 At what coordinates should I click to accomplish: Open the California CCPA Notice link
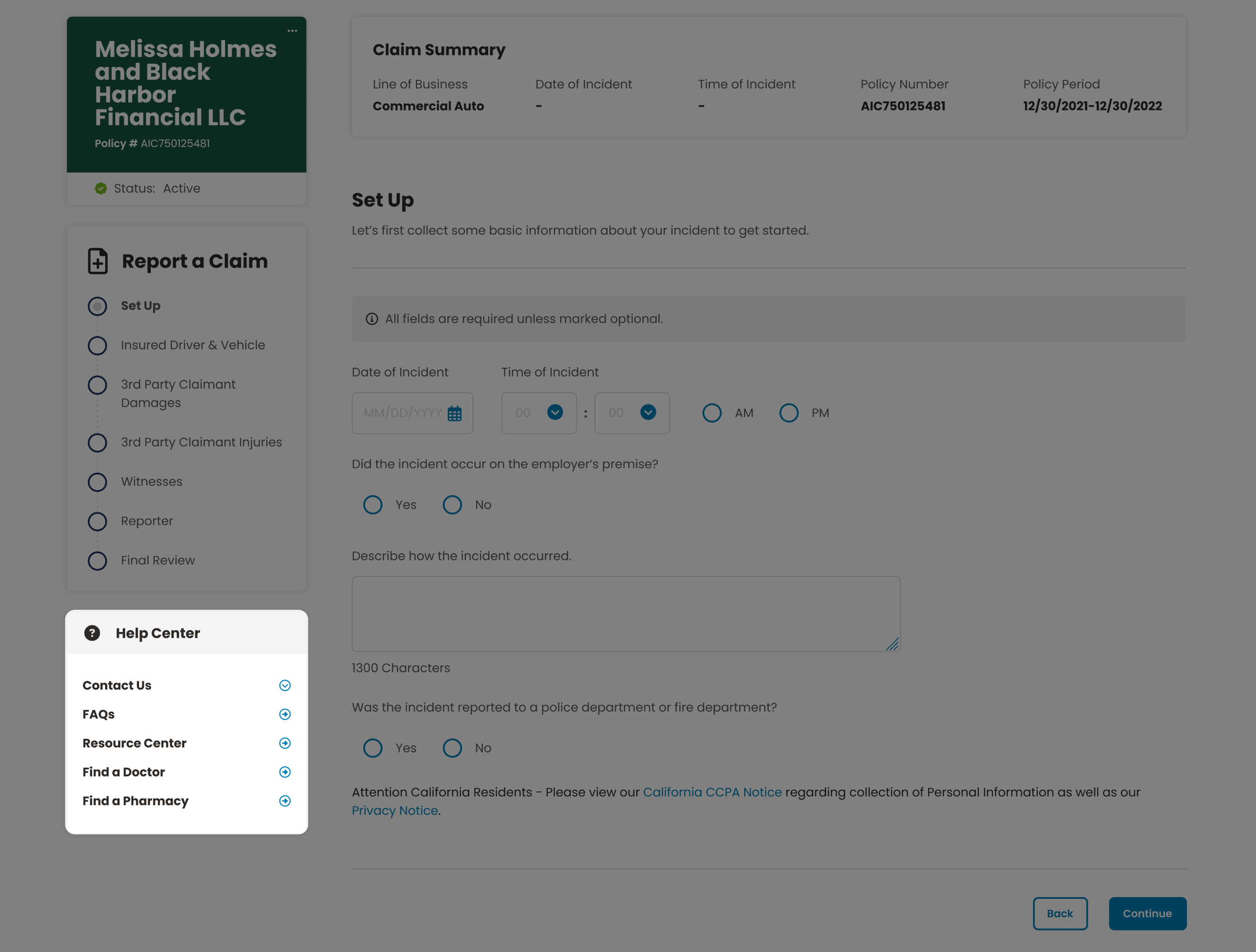(x=712, y=792)
